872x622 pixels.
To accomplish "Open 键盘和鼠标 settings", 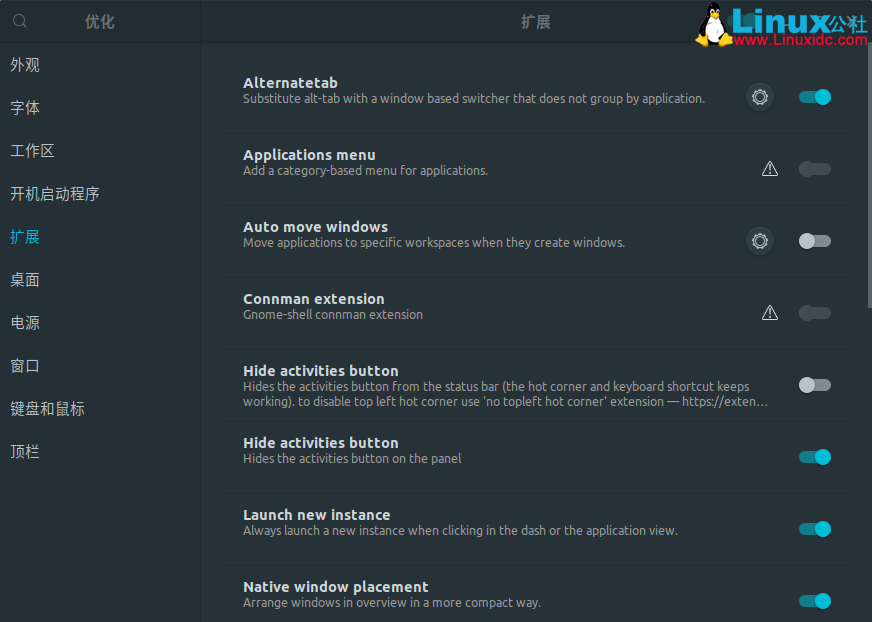I will pos(49,408).
